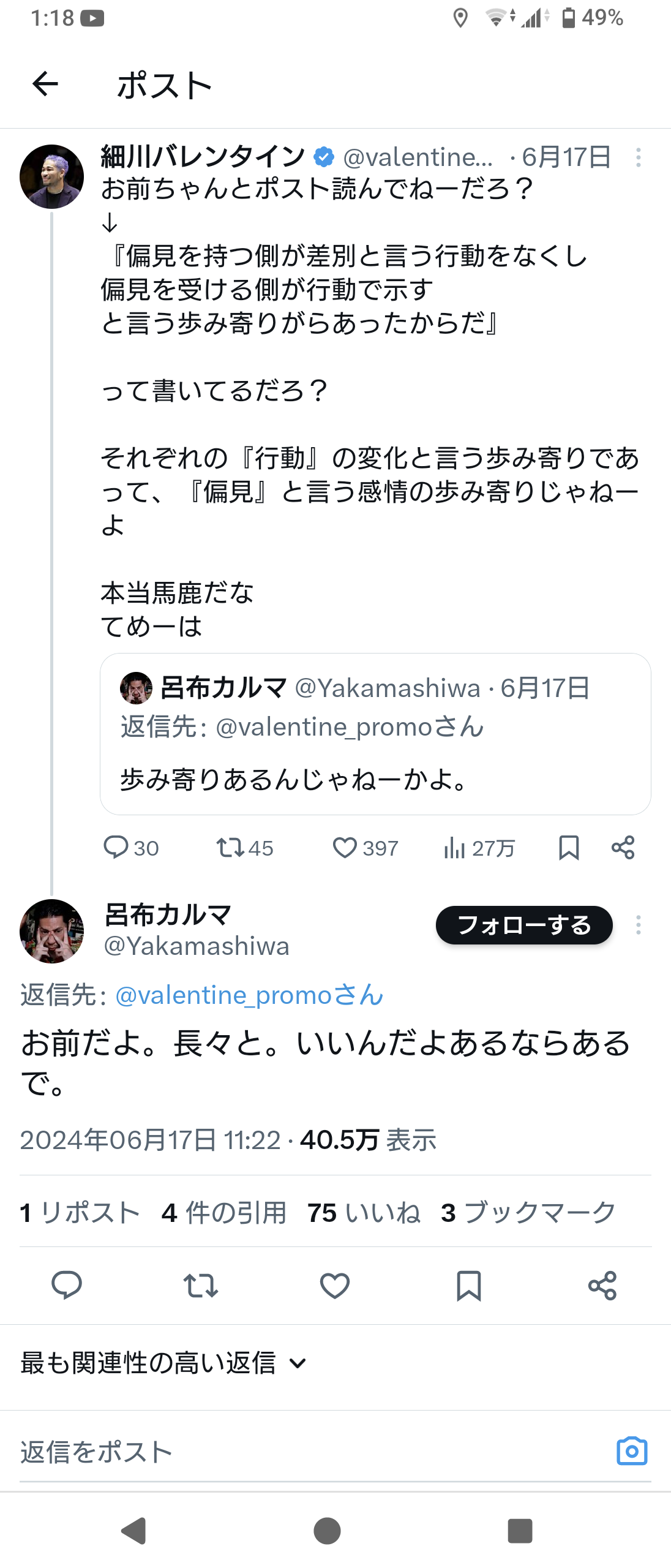This screenshot has width=671, height=1568.
Task: Bookmark the 細川バレンタイン post
Action: pyautogui.click(x=569, y=848)
